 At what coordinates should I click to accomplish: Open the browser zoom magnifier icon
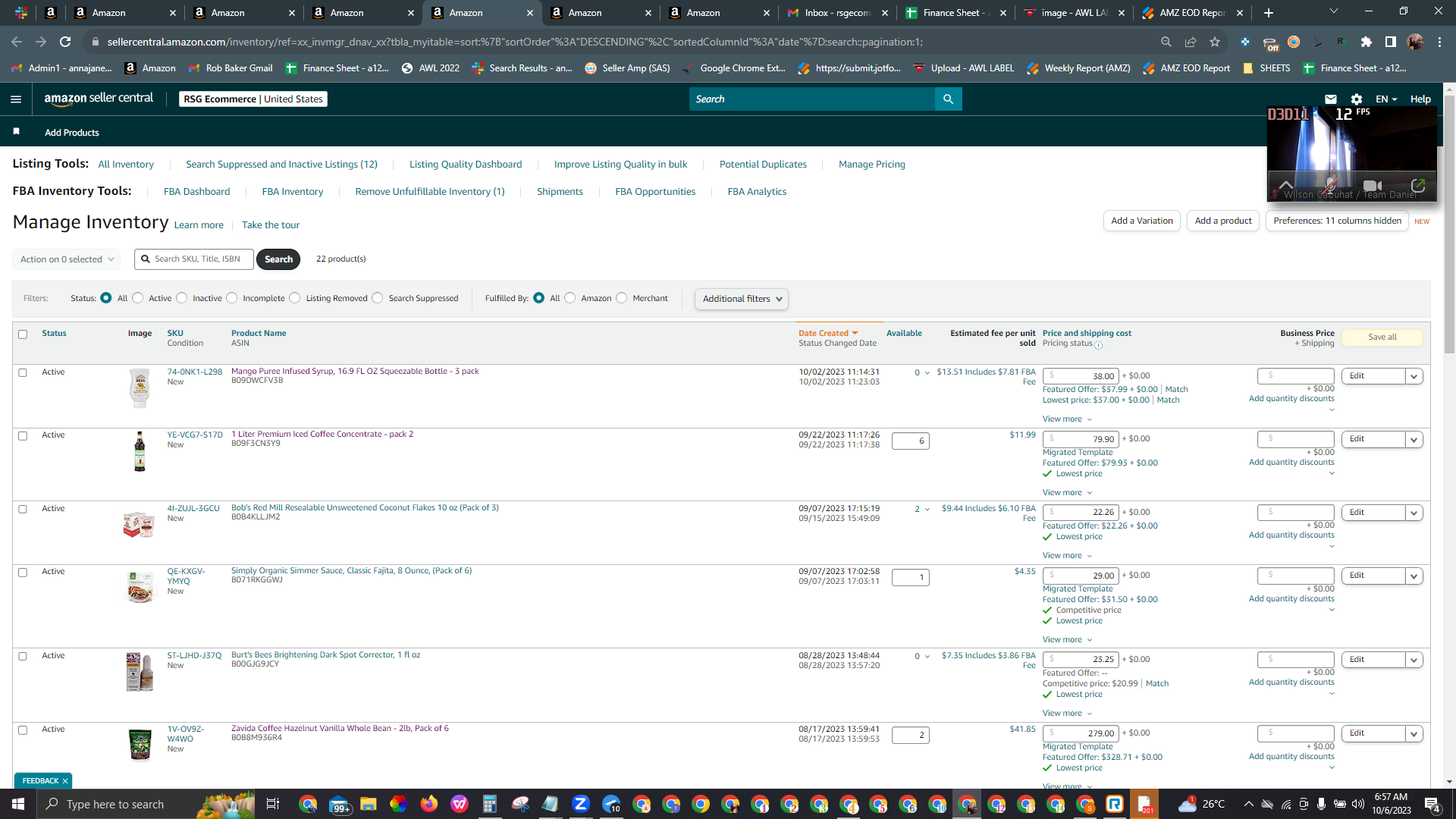click(1166, 42)
